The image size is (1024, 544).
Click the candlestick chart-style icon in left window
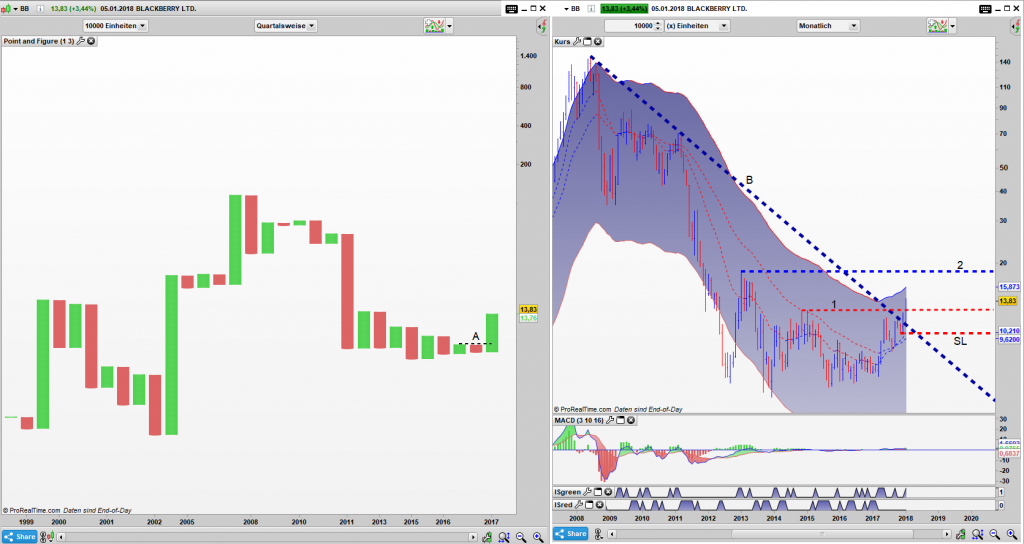pos(6,8)
